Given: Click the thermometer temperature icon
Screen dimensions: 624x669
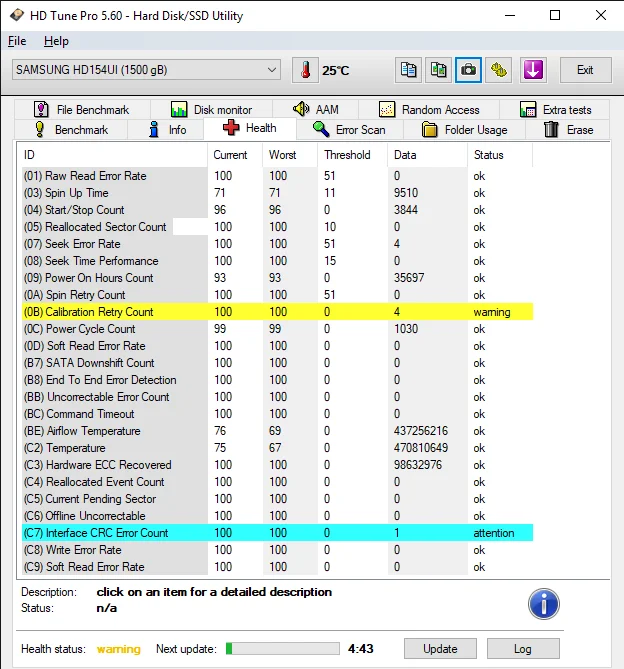Looking at the screenshot, I should [x=305, y=70].
